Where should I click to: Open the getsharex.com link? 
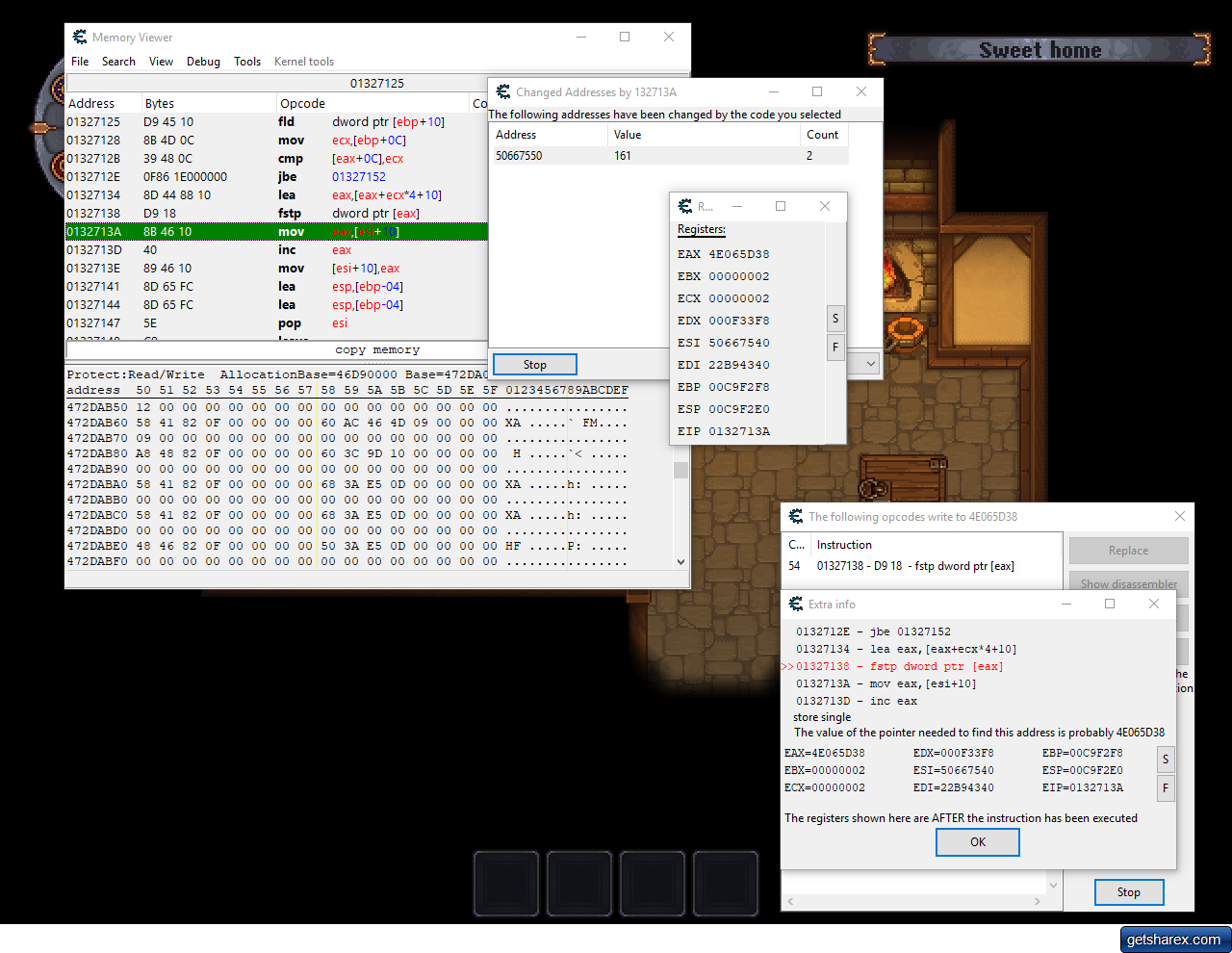1175,940
